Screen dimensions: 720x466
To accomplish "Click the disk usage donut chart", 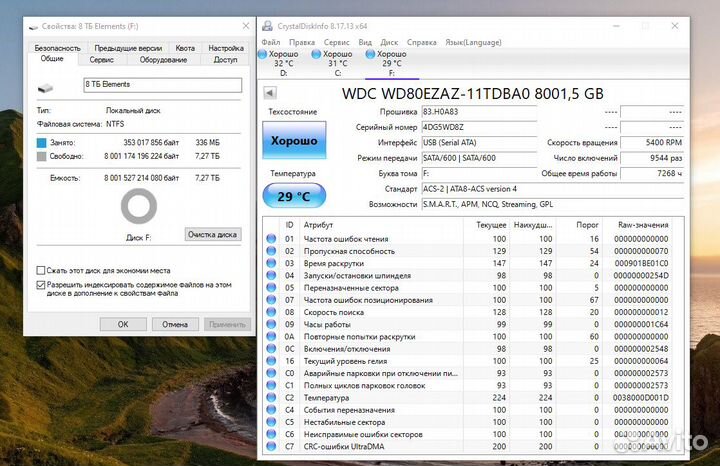I will click(x=139, y=206).
